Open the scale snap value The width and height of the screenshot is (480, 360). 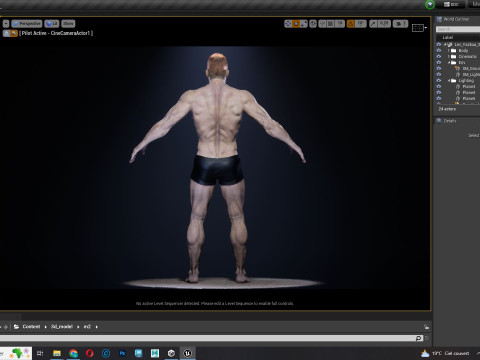[x=384, y=24]
